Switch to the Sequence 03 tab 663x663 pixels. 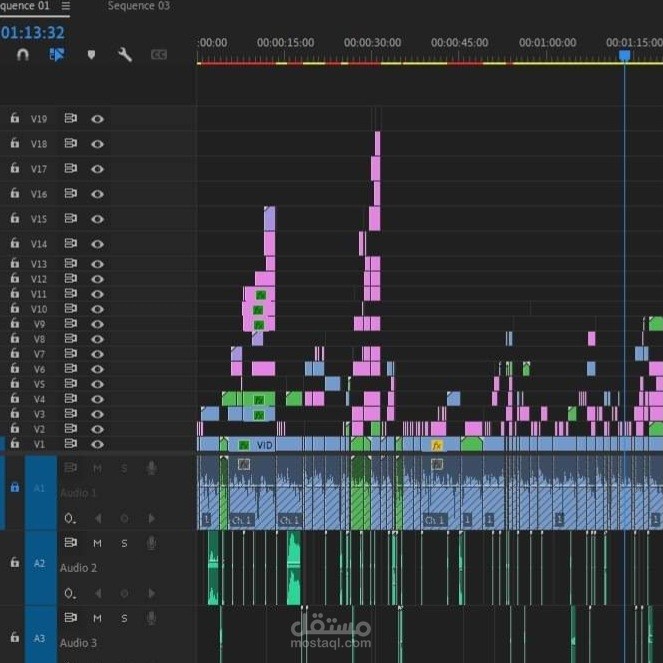click(139, 6)
